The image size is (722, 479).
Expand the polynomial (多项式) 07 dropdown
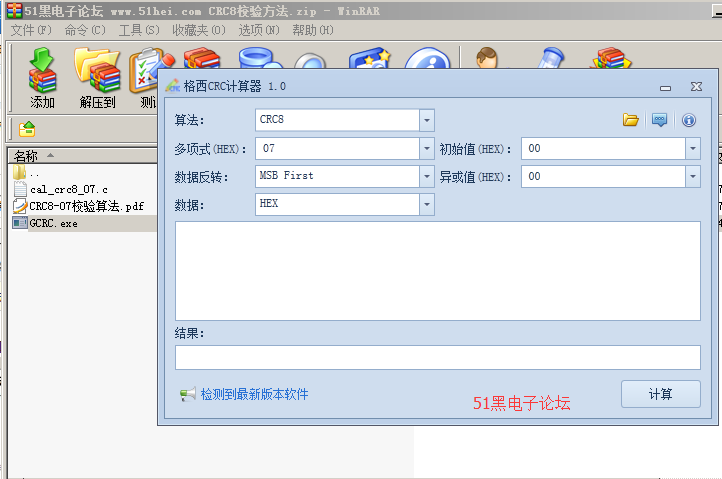pyautogui.click(x=427, y=148)
